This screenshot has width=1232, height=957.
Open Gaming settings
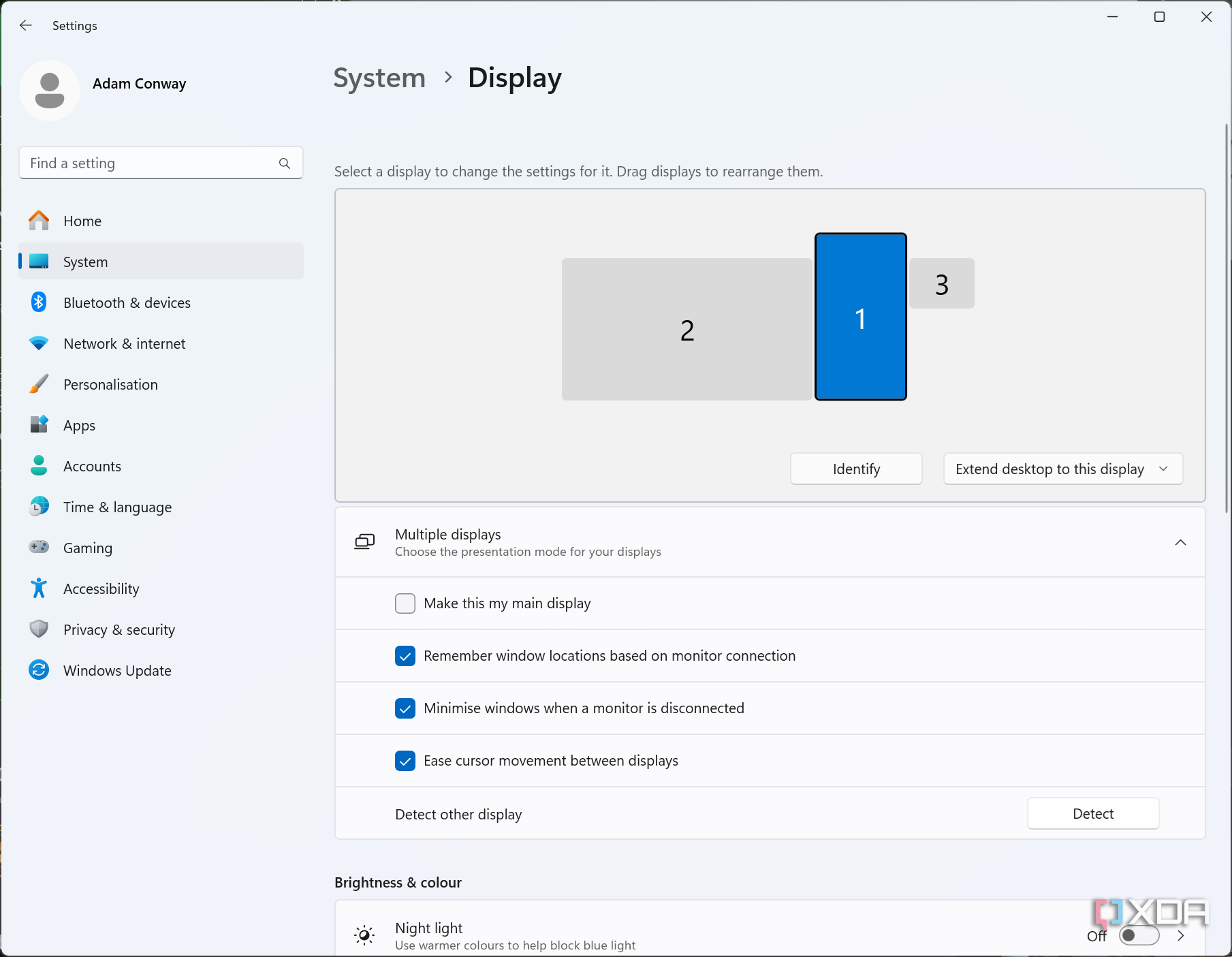click(x=87, y=548)
